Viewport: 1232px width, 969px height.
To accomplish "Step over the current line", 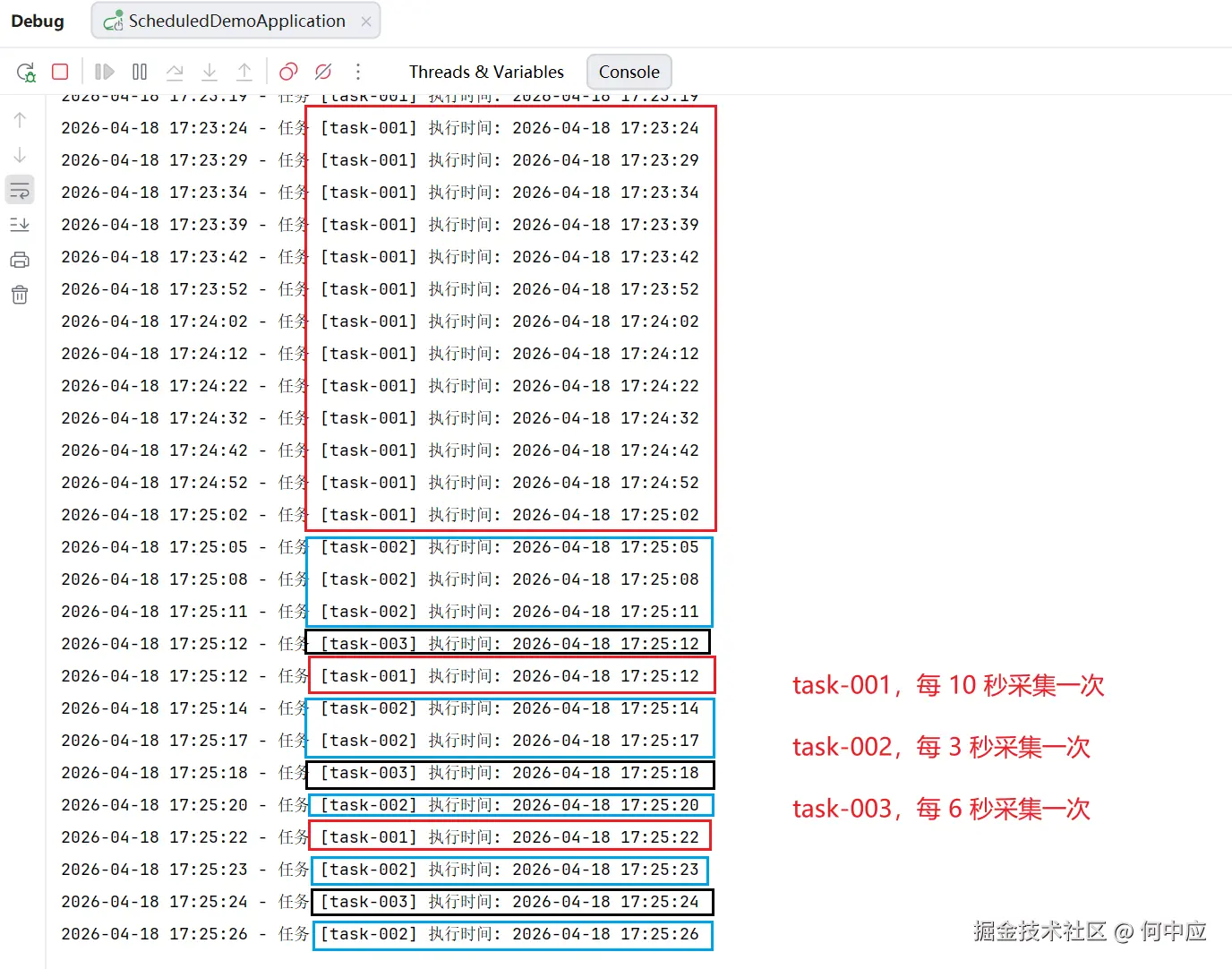I will point(175,72).
